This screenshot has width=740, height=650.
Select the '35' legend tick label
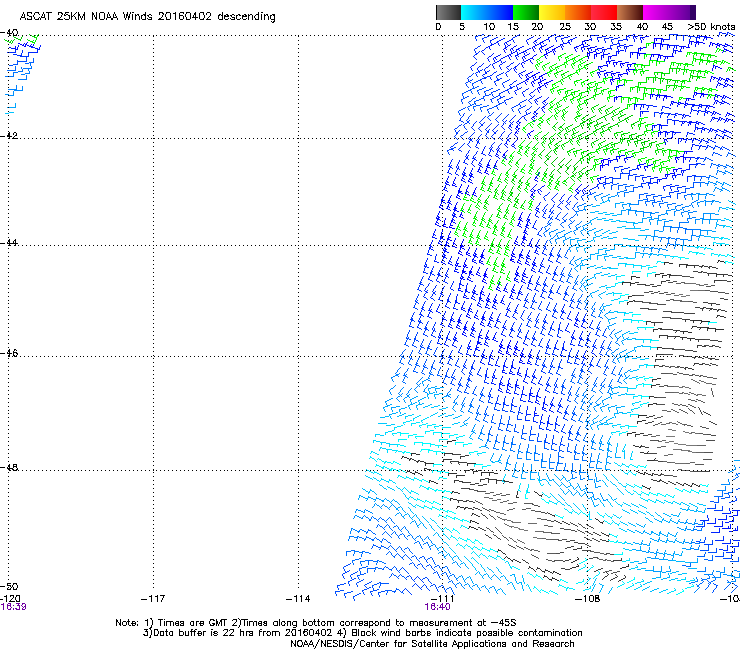click(616, 27)
